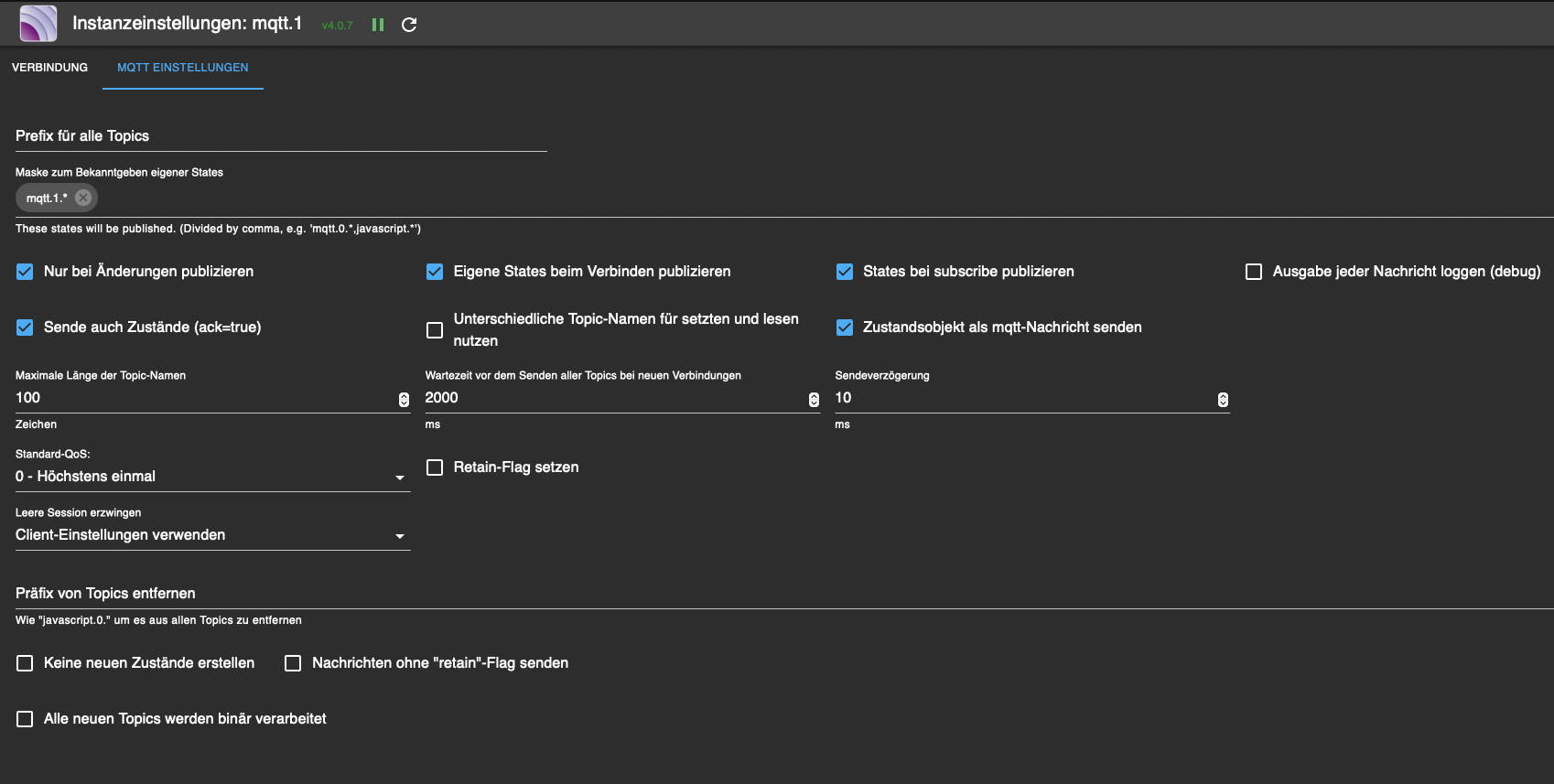
Task: Click stepper arrows on Wartezeit field
Action: coord(814,400)
